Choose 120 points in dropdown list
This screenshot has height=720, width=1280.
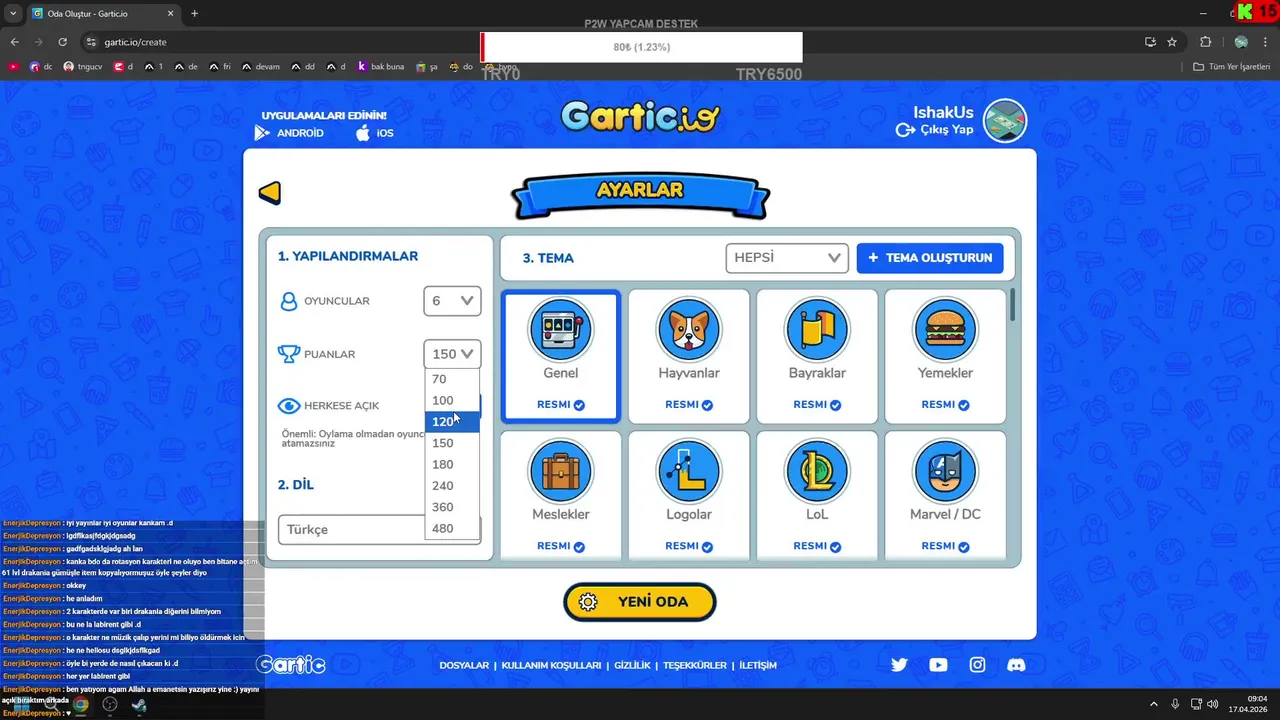click(x=452, y=422)
